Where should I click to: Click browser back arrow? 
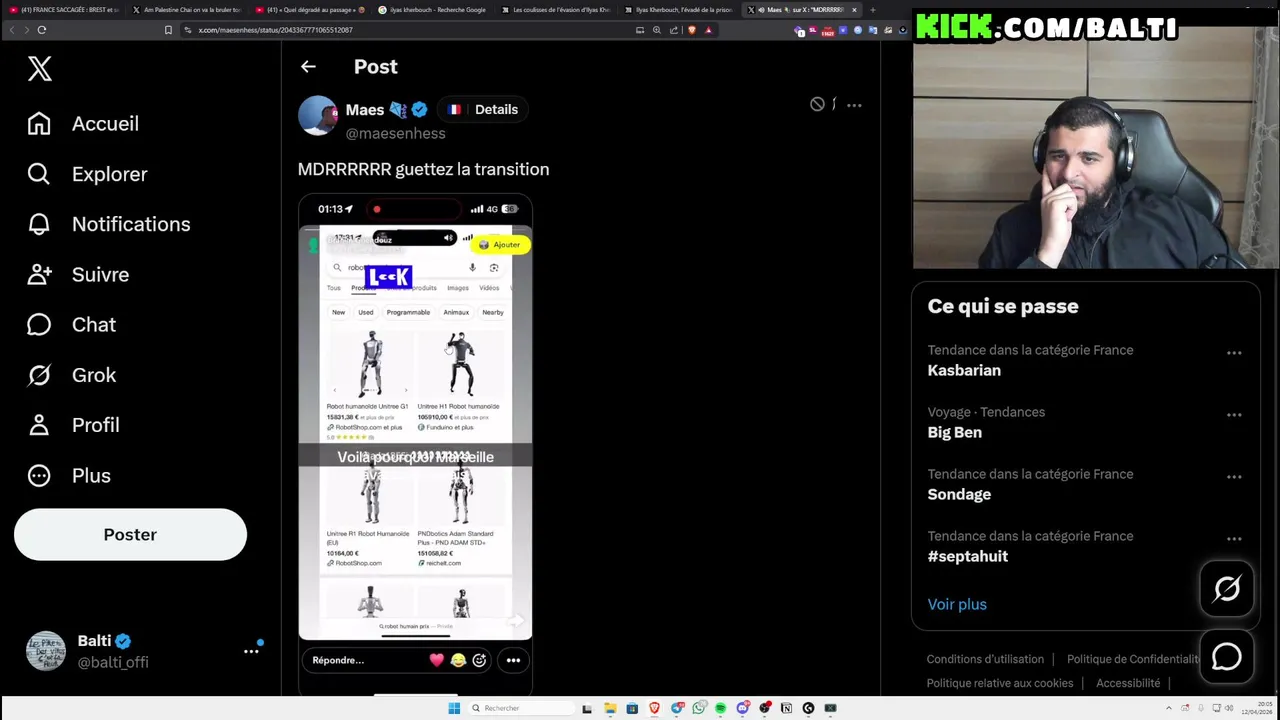click(12, 30)
